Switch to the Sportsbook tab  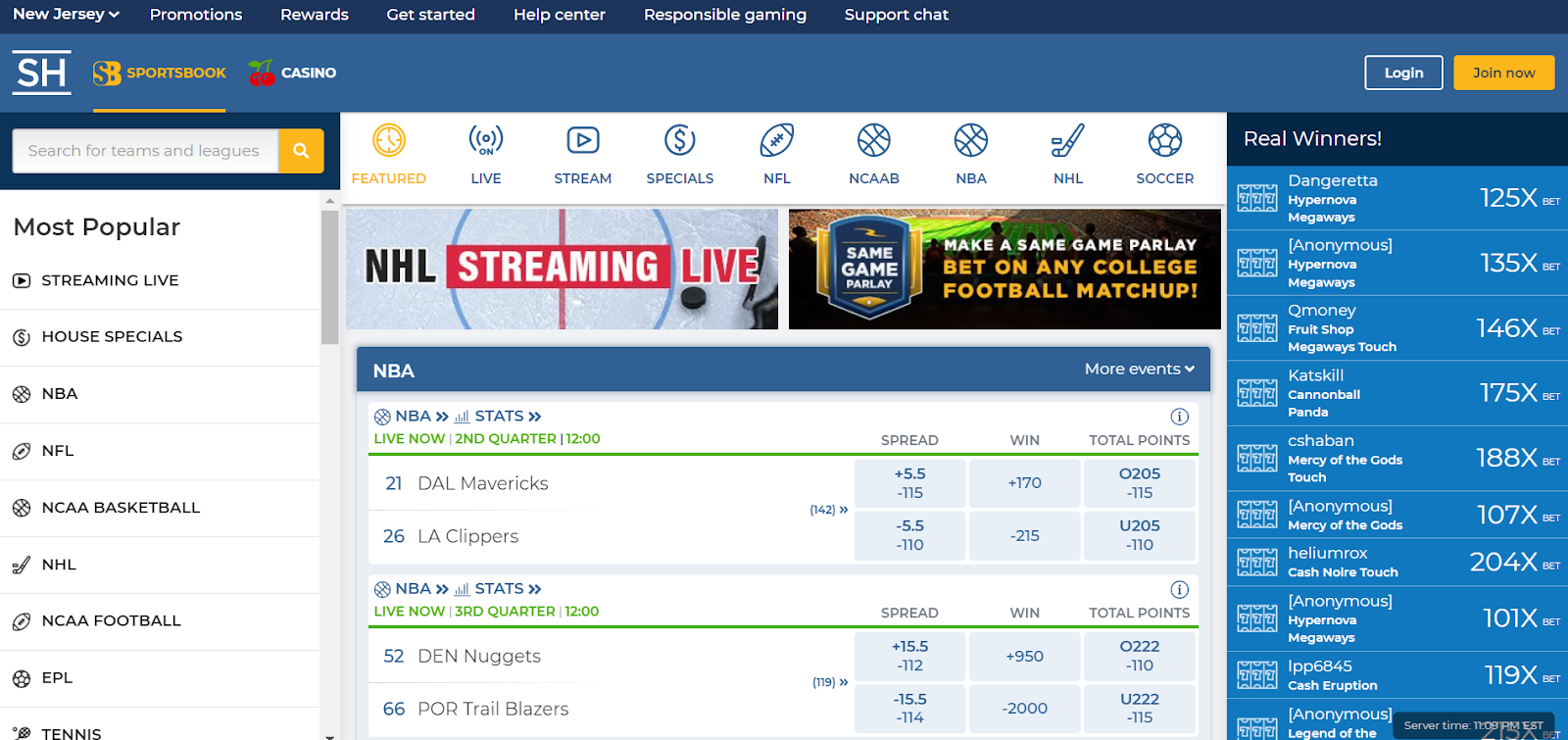pyautogui.click(x=160, y=74)
